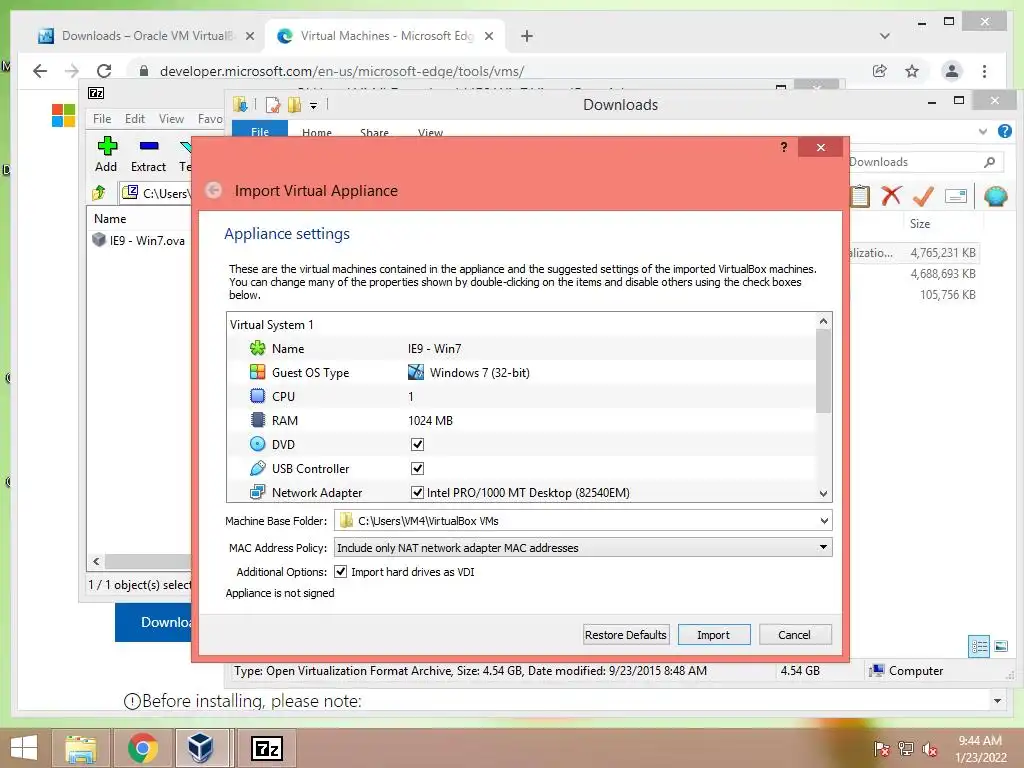1024x768 pixels.
Task: Open the File tab in Explorer
Action: tap(260, 130)
